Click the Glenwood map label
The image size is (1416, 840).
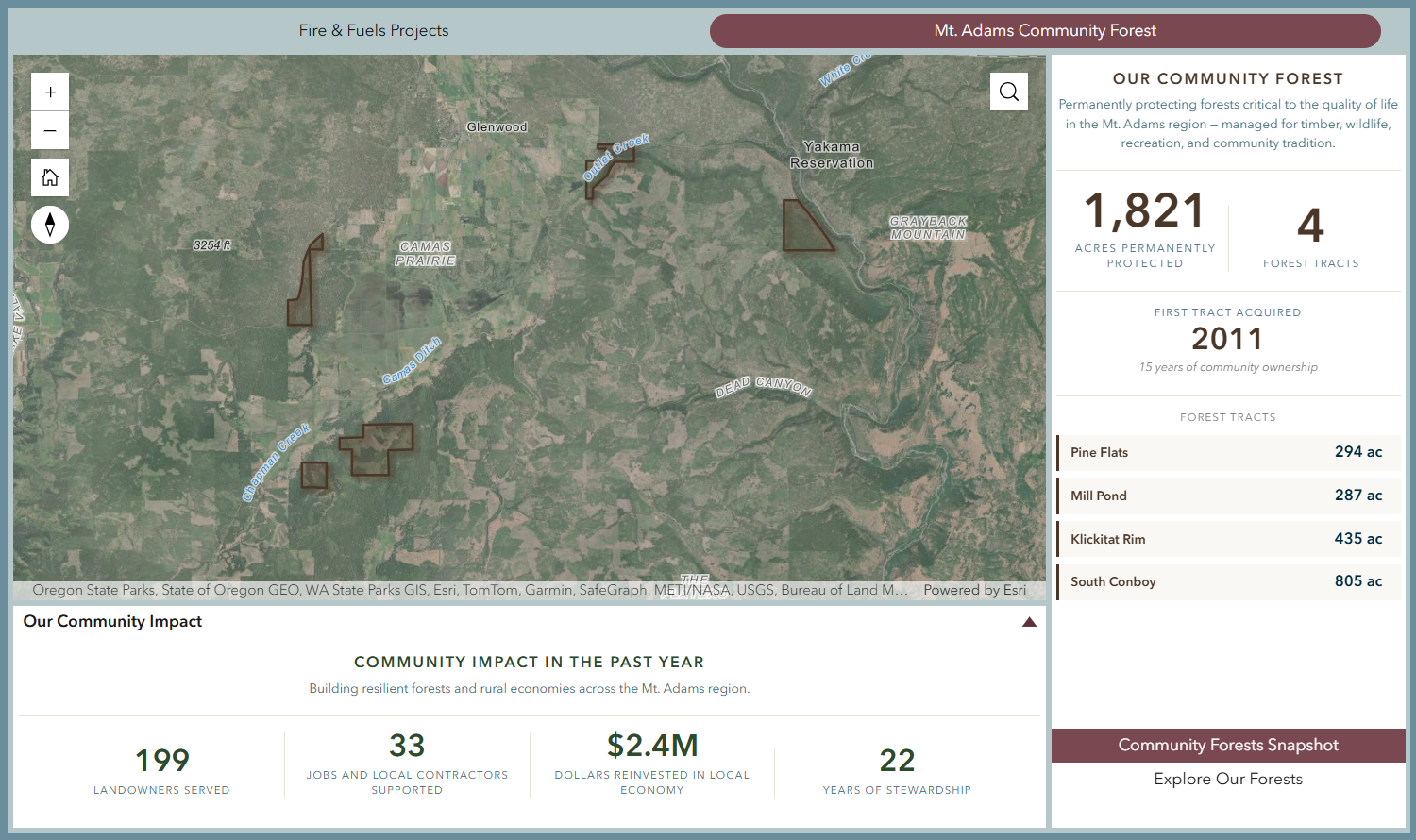(x=497, y=127)
